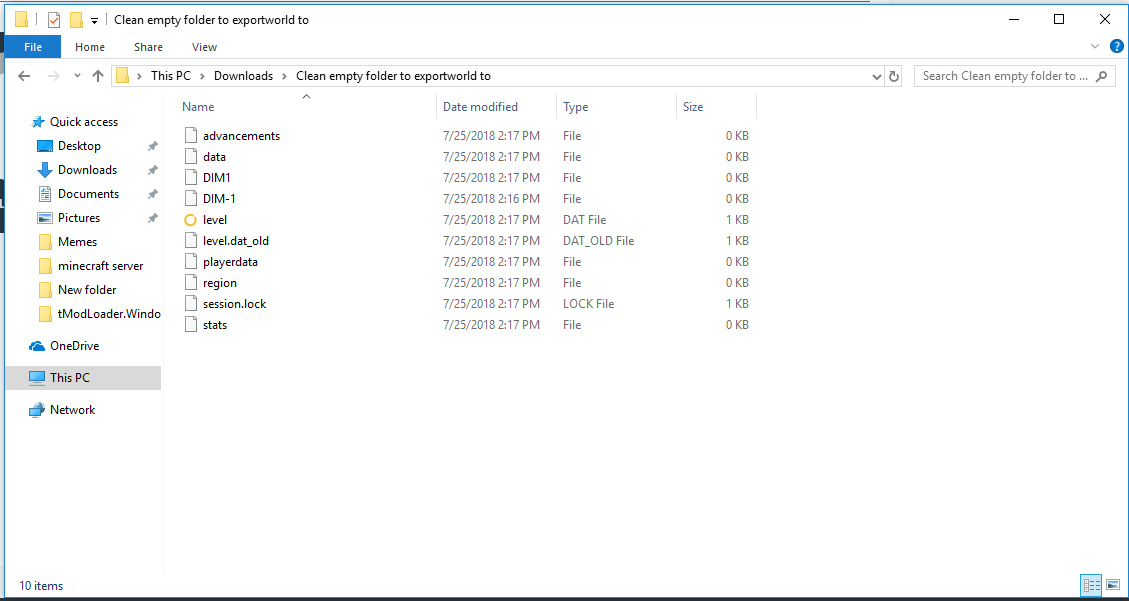This screenshot has width=1129, height=601.
Task: Switch to Large icons view button
Action: point(1112,585)
